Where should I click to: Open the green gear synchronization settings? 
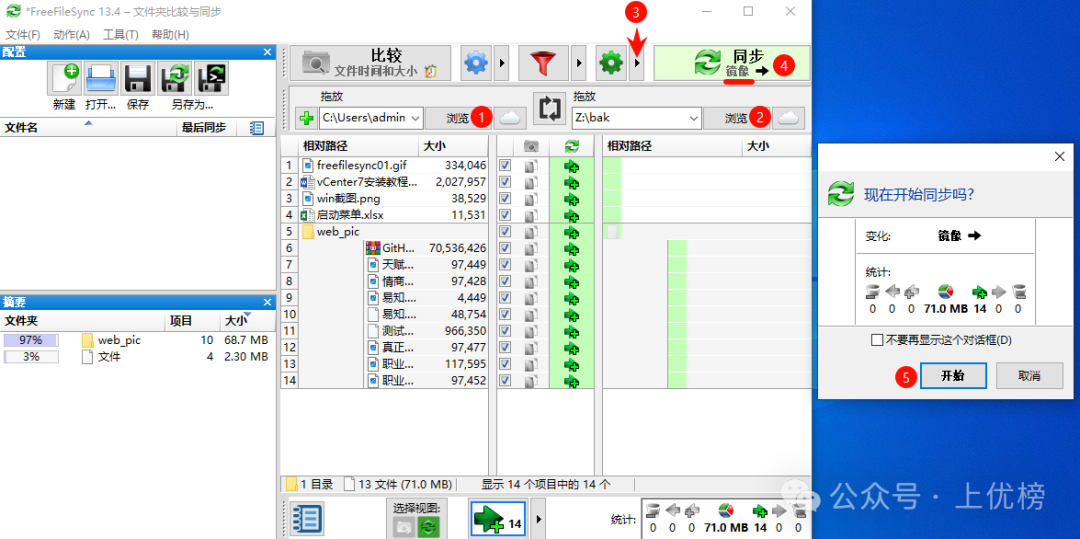click(610, 63)
